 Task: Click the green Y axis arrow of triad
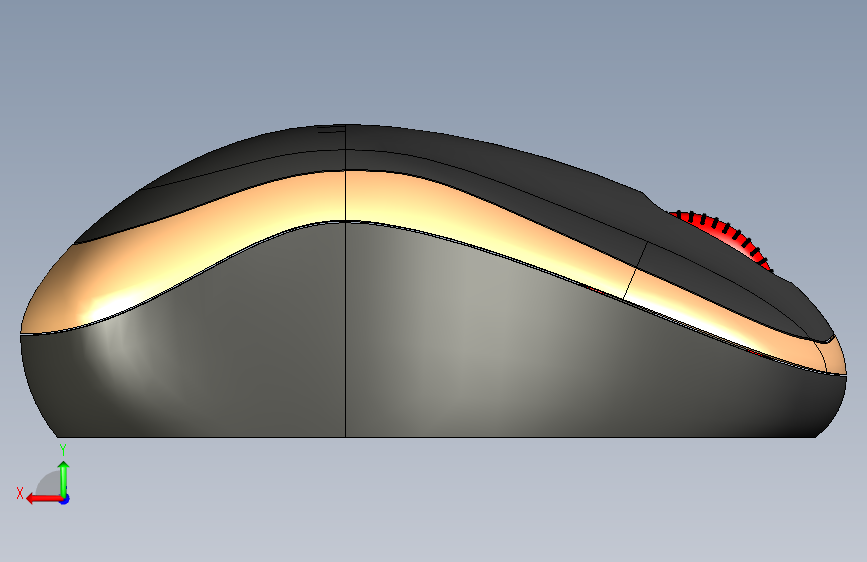64,479
